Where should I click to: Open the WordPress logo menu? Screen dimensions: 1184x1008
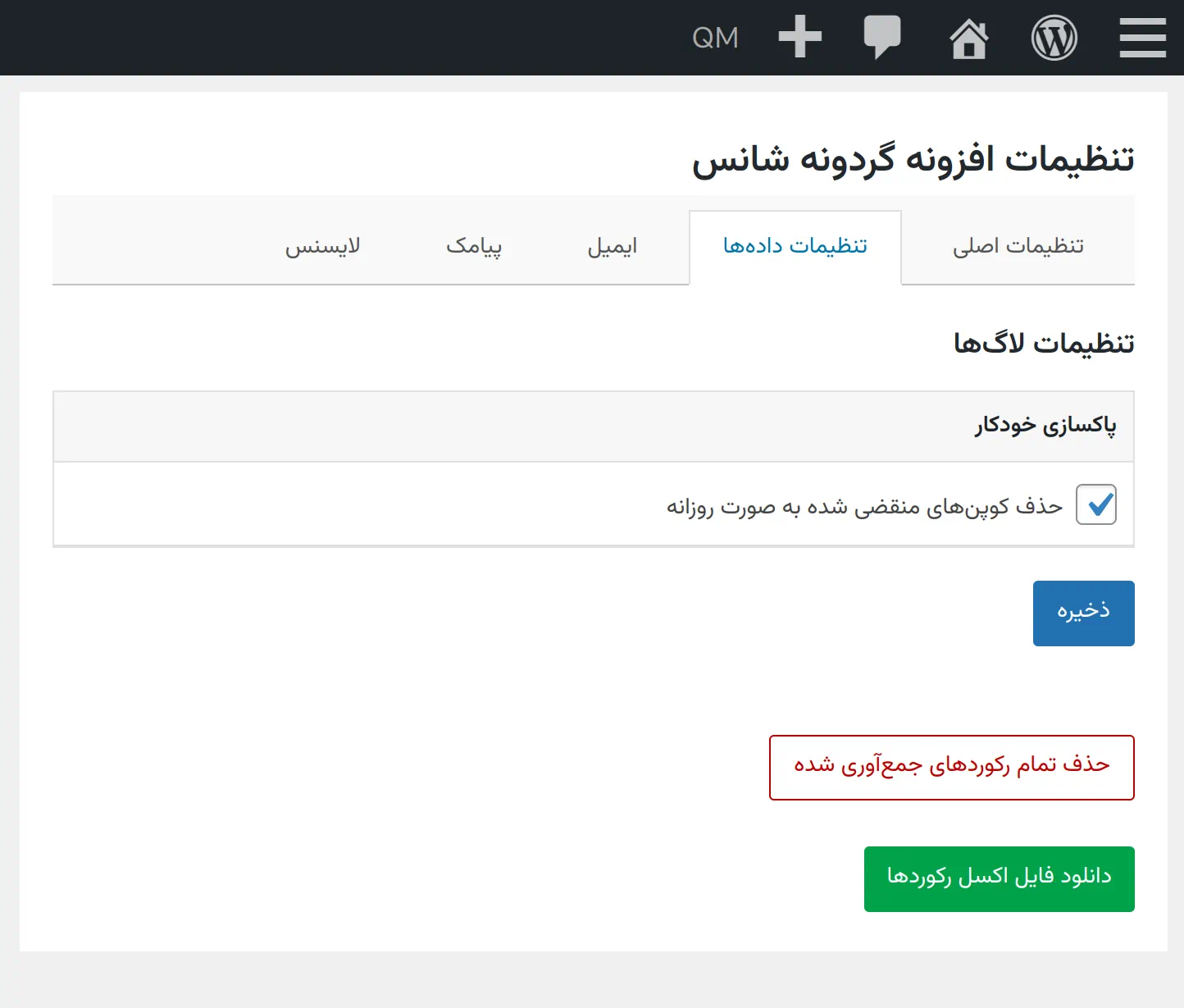pos(1054,37)
